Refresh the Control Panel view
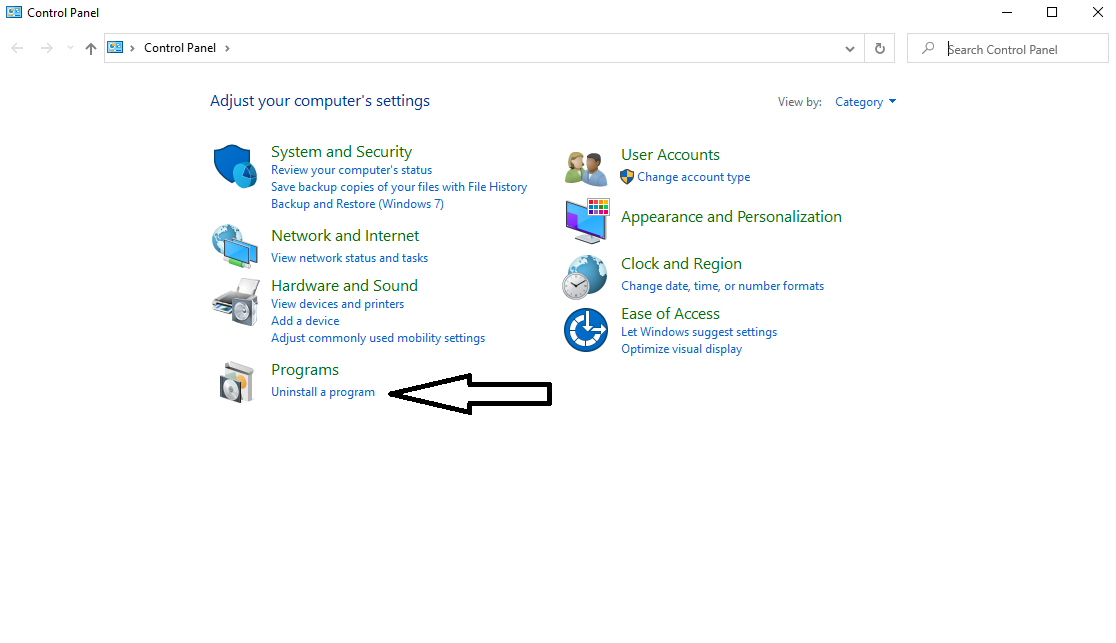 coord(880,48)
